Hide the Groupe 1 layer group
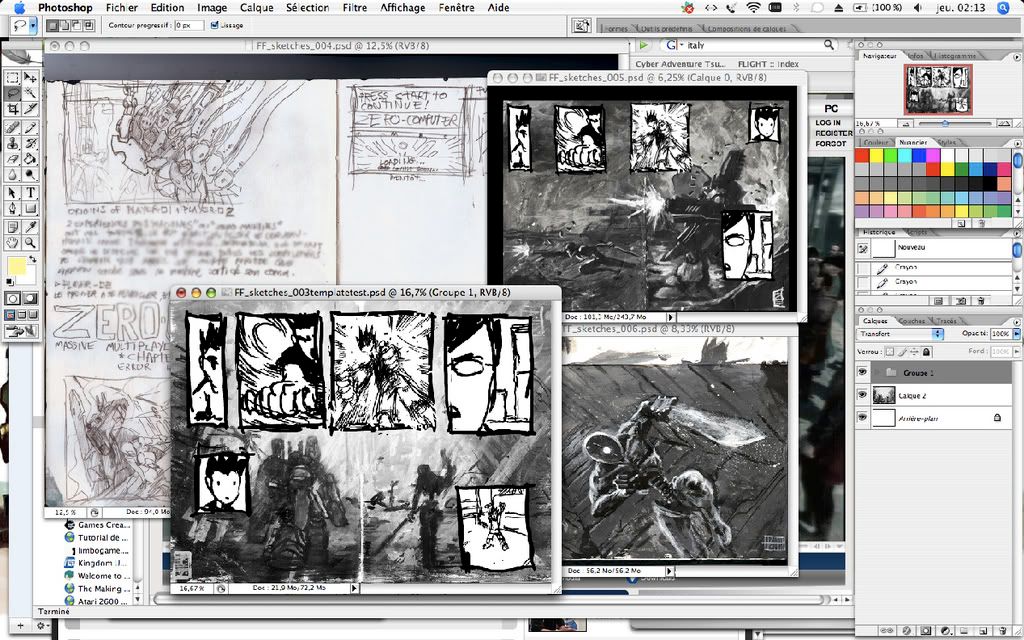 click(x=862, y=372)
